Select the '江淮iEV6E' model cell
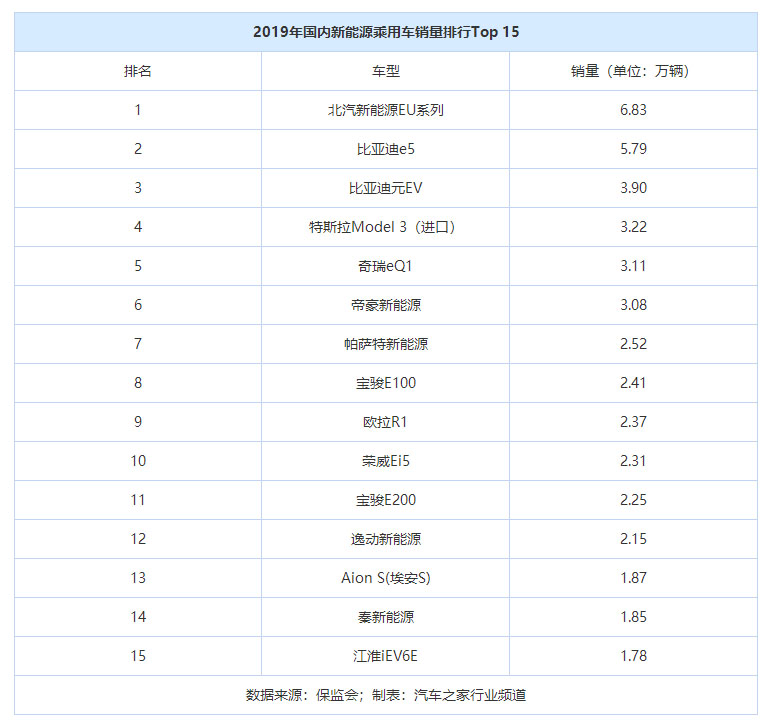 pos(385,656)
